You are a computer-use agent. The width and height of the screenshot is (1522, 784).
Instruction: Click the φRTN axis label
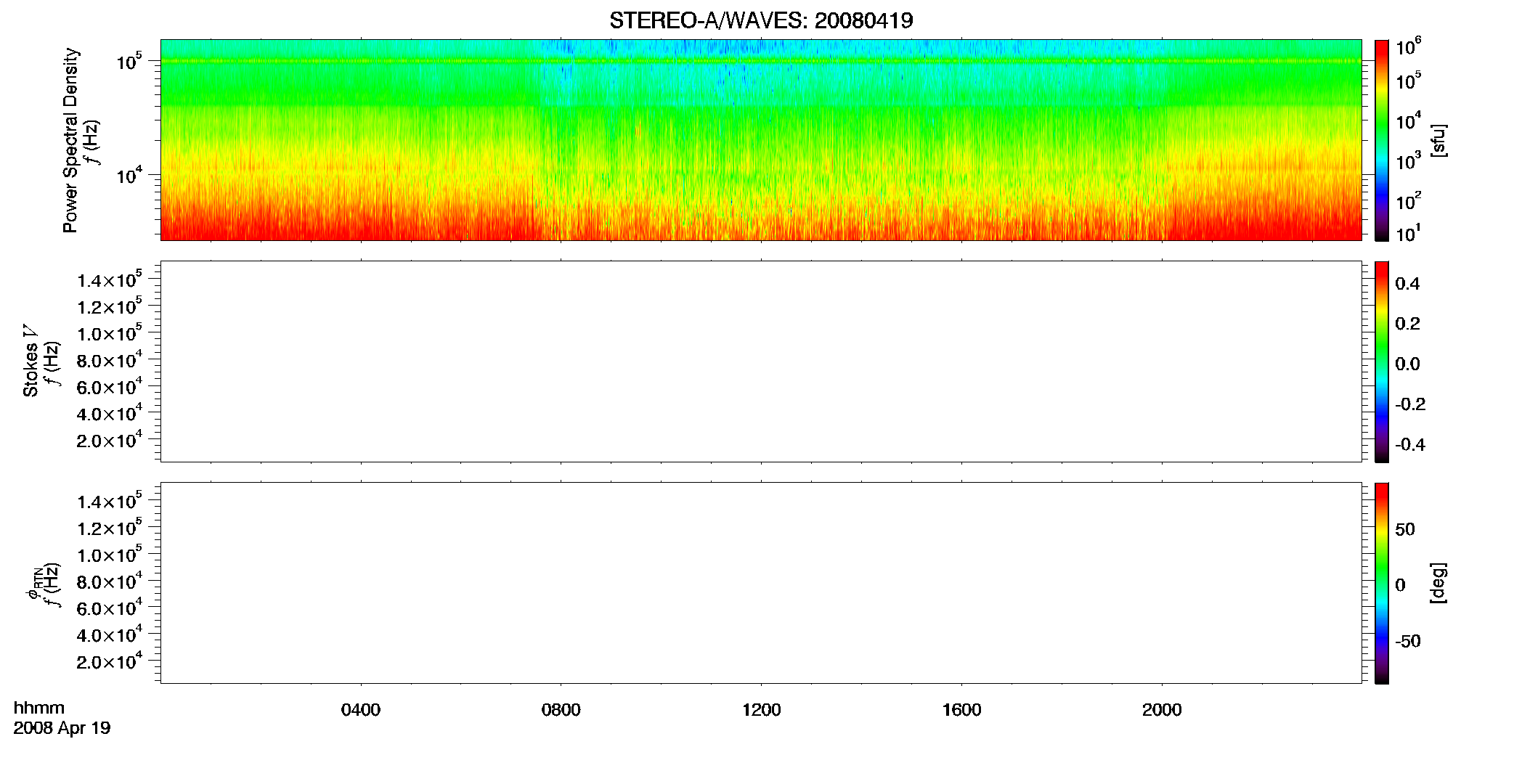(33, 584)
